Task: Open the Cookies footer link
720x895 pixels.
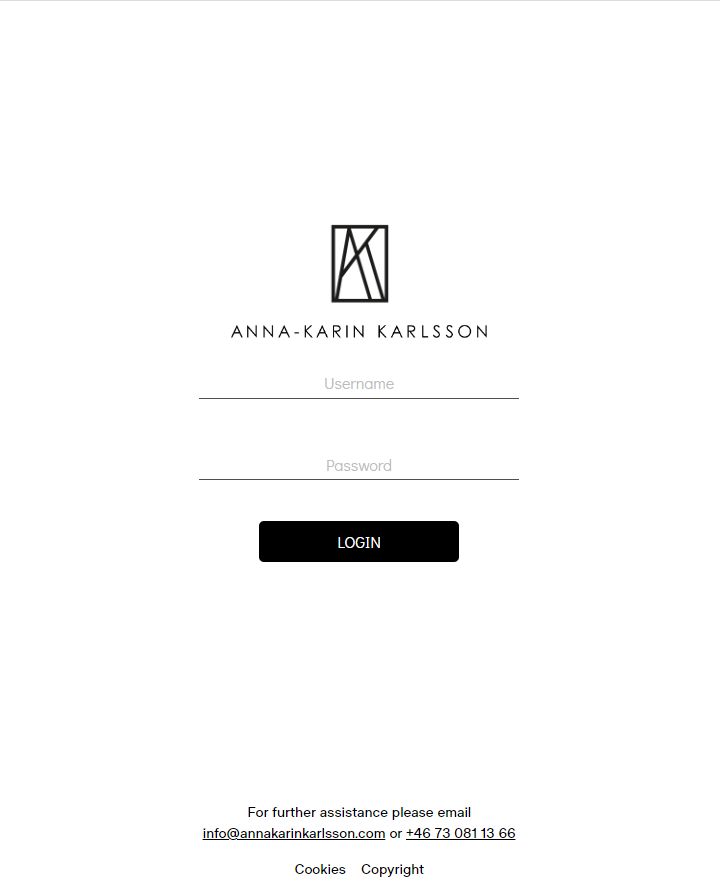Action: 320,869
